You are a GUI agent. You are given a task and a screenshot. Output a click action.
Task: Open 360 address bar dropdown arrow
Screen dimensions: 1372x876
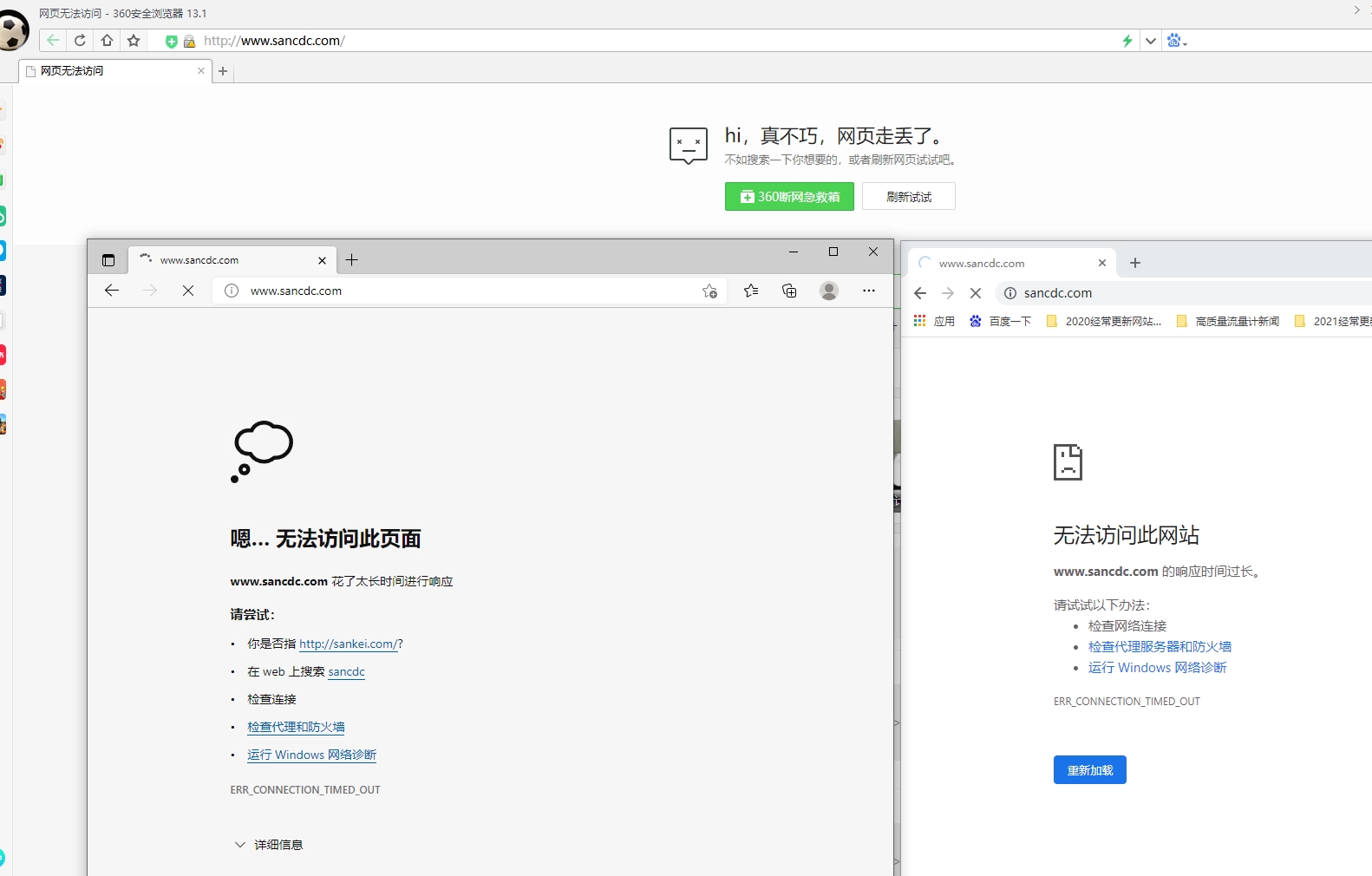coord(1151,41)
